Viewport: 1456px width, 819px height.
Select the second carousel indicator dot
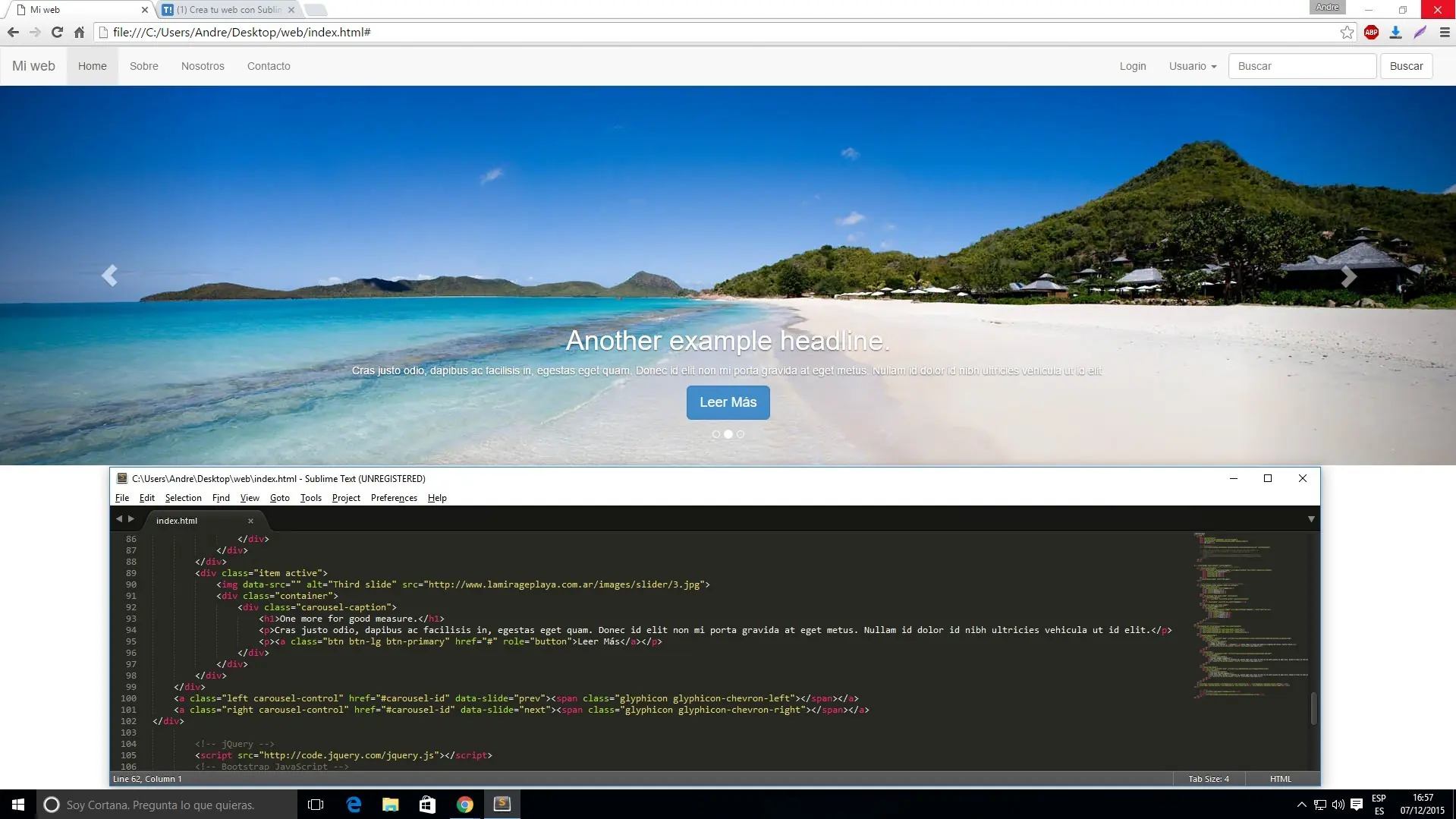[728, 434]
